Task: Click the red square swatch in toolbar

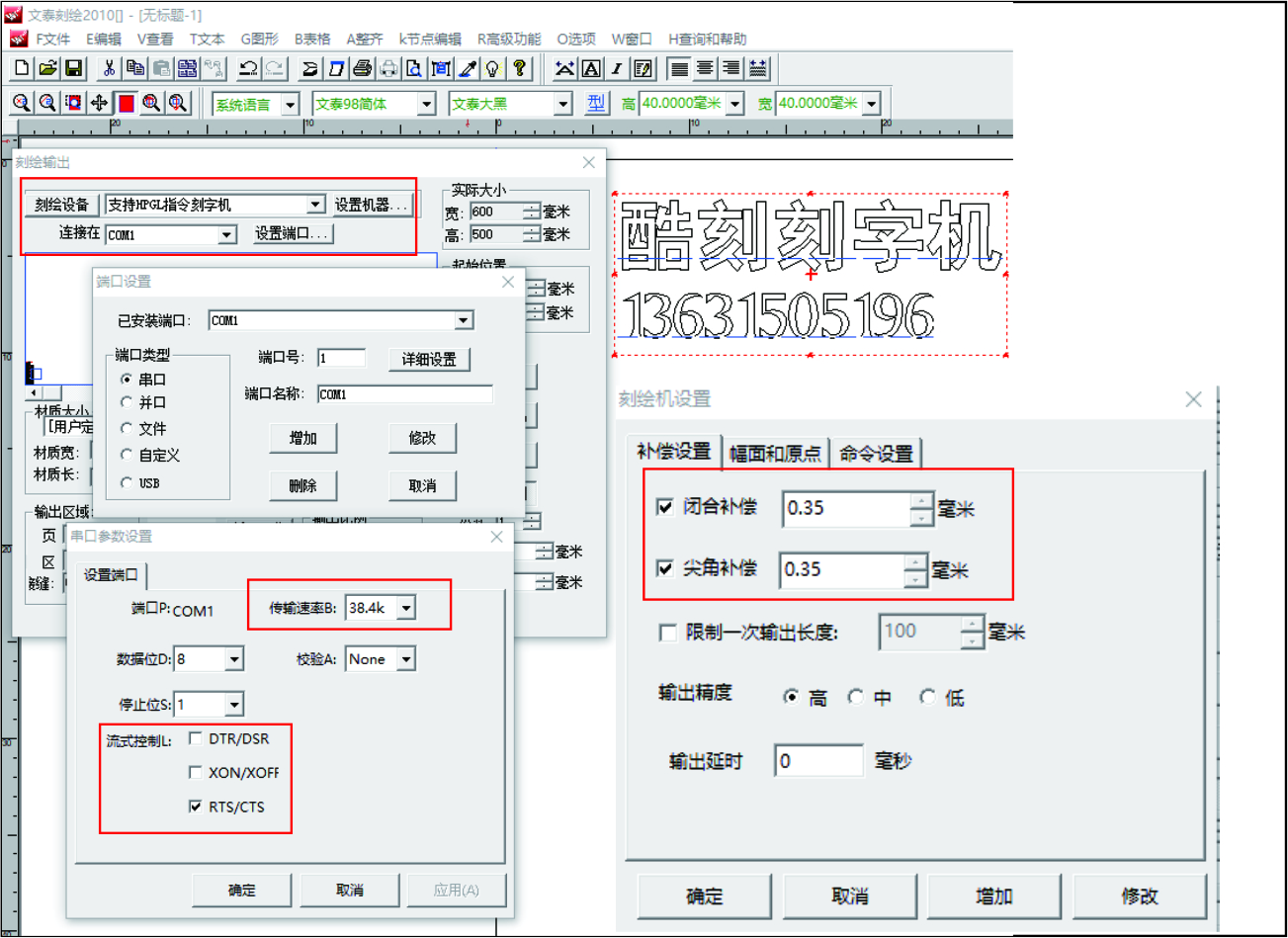Action: pyautogui.click(x=126, y=103)
